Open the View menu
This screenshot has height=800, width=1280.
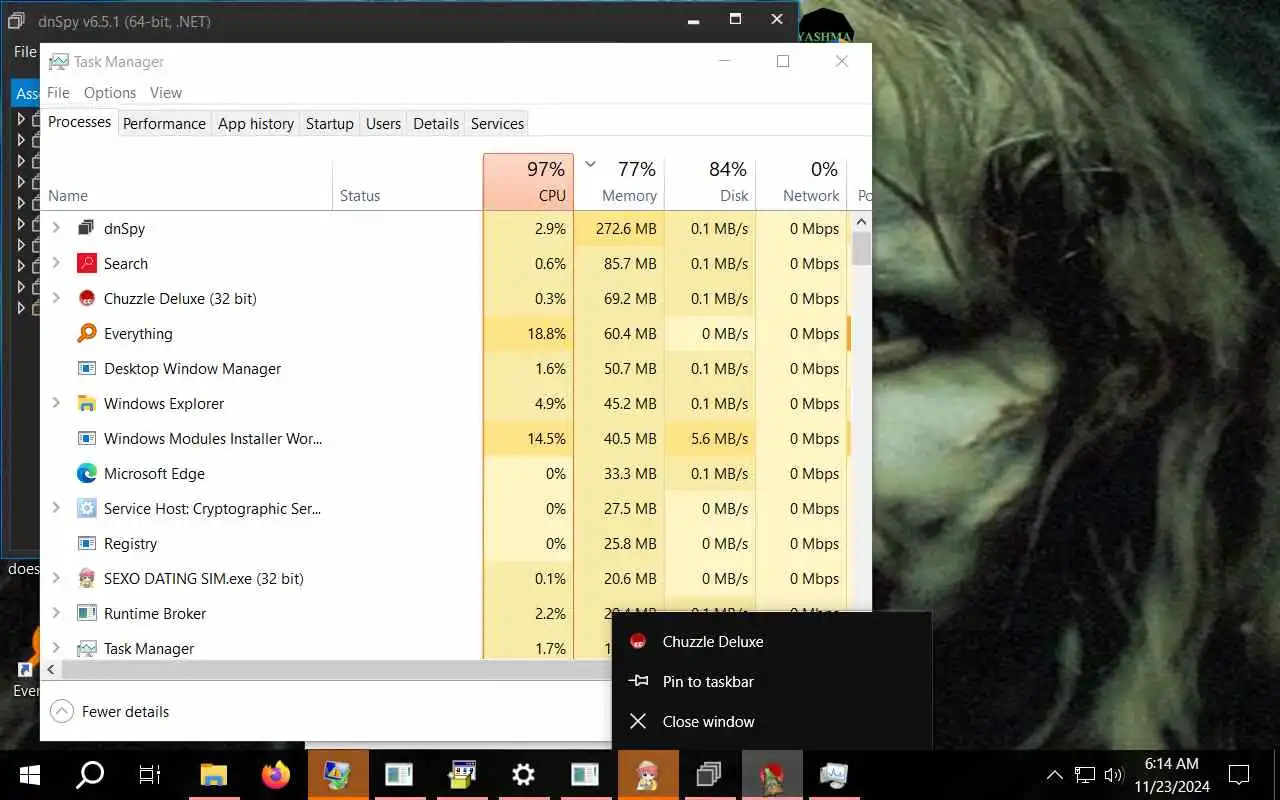pos(166,92)
